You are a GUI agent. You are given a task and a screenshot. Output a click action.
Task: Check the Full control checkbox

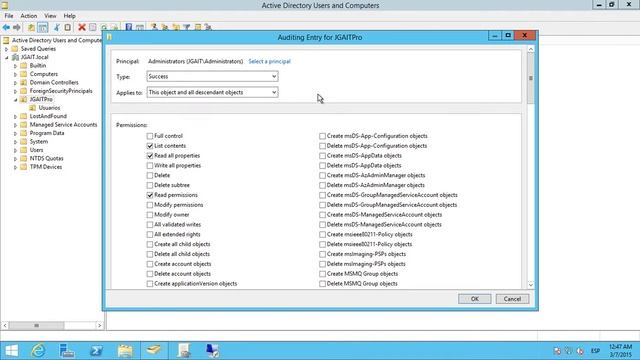coord(150,136)
